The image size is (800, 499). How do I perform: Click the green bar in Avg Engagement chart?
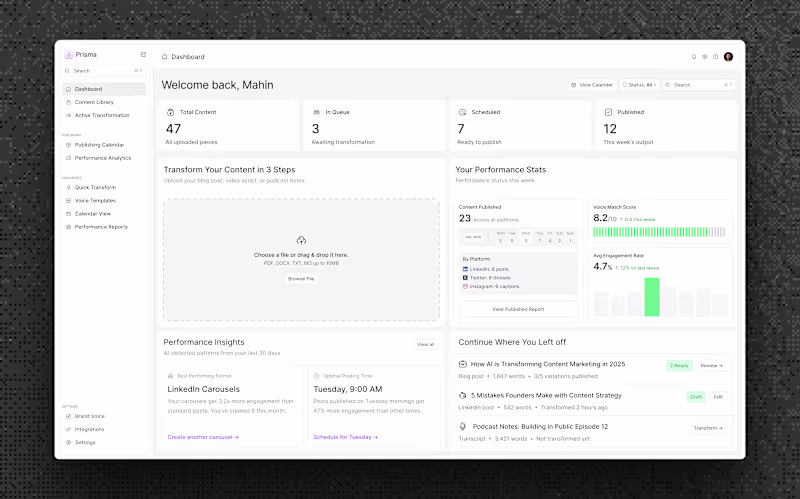point(652,297)
